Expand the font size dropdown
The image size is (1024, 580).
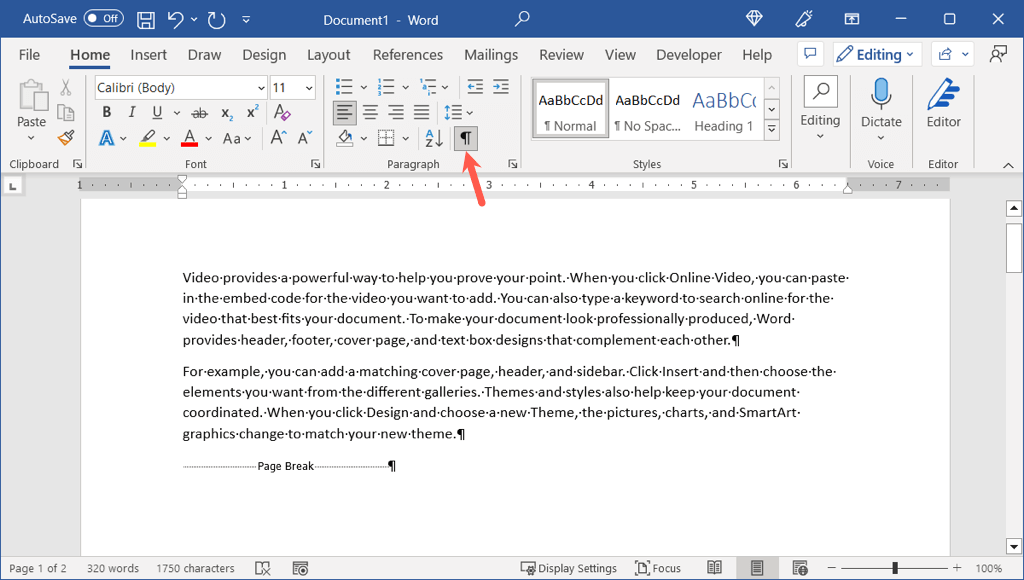[x=309, y=88]
